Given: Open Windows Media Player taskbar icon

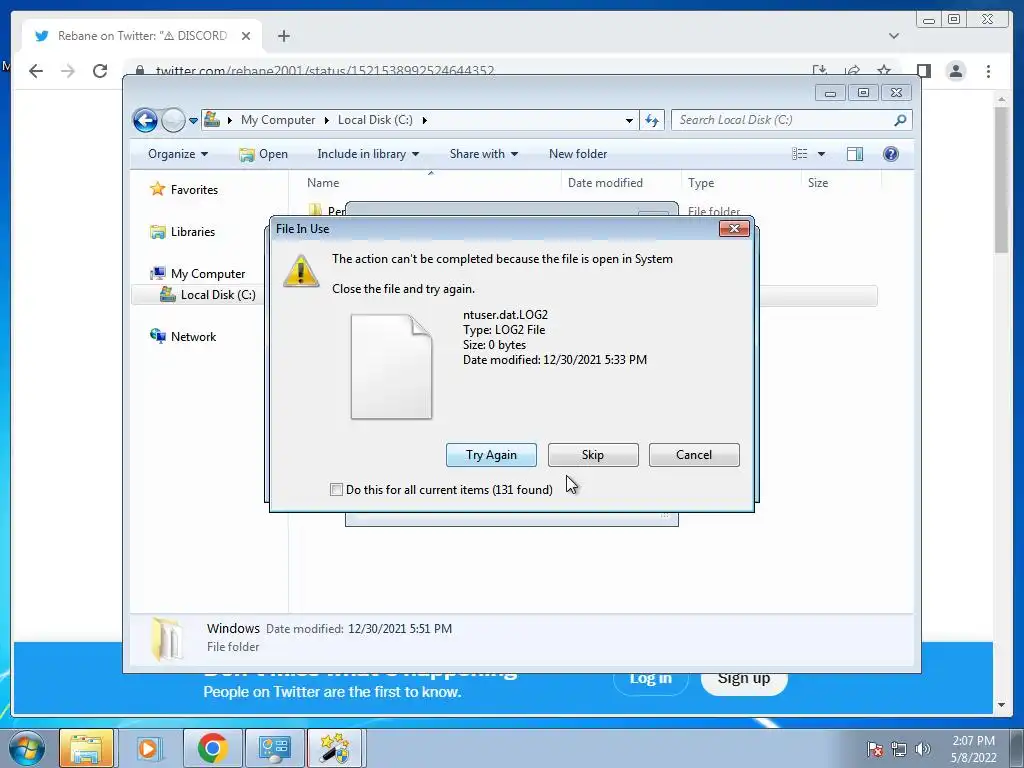Looking at the screenshot, I should pyautogui.click(x=148, y=748).
